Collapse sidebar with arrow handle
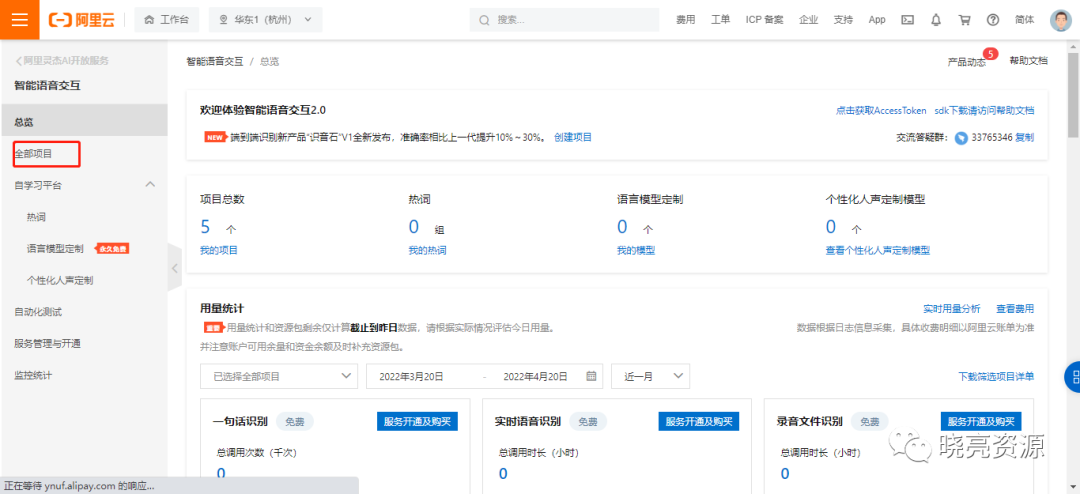1080x494 pixels. (x=174, y=267)
